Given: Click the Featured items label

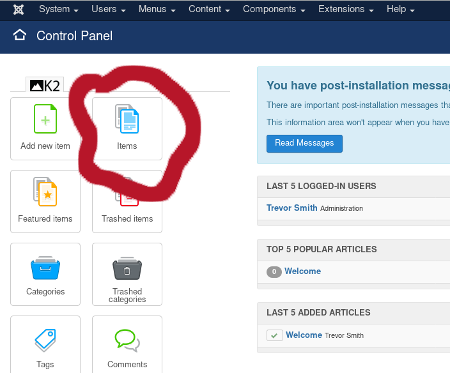Looking at the screenshot, I should click(45, 219).
